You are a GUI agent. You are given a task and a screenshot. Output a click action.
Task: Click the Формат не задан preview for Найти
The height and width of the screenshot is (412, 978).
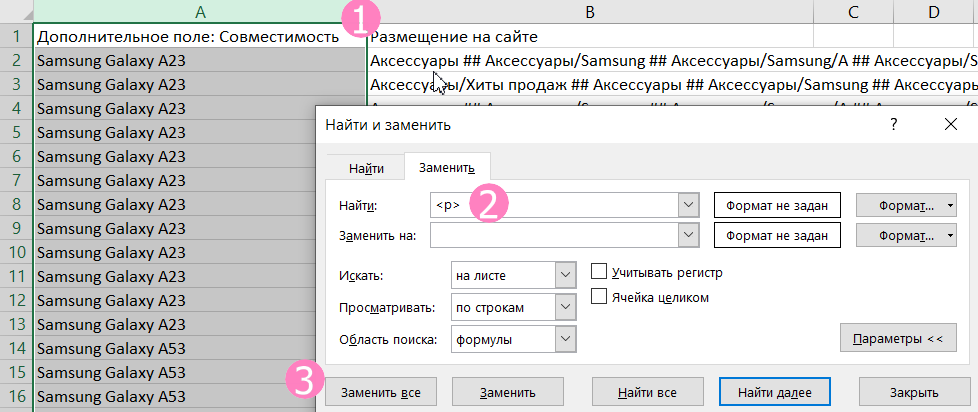pyautogui.click(x=777, y=205)
